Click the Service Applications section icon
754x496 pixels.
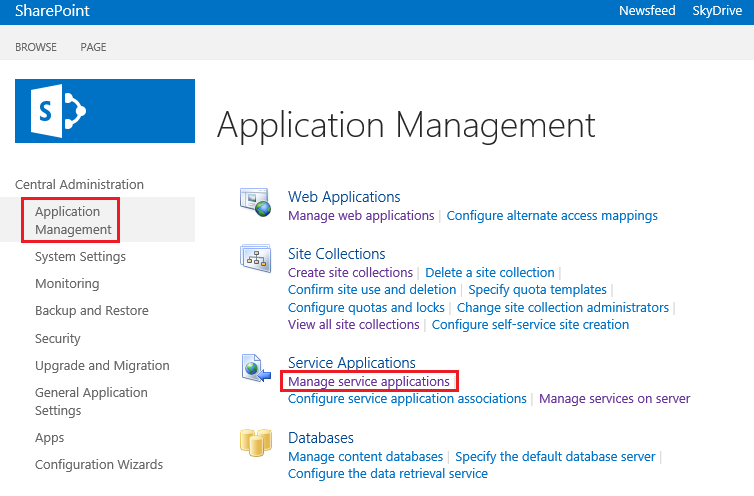point(255,367)
